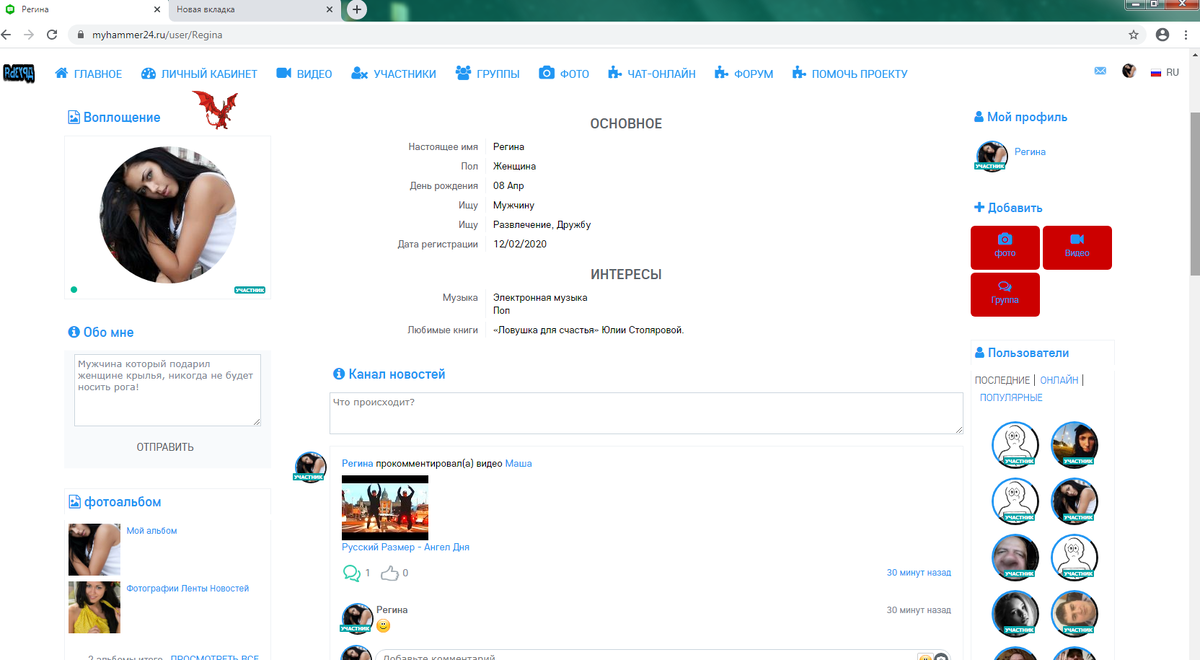1200x660 pixels.
Task: Show the ПОСЛЕДНИЕ users tab
Action: [1002, 380]
